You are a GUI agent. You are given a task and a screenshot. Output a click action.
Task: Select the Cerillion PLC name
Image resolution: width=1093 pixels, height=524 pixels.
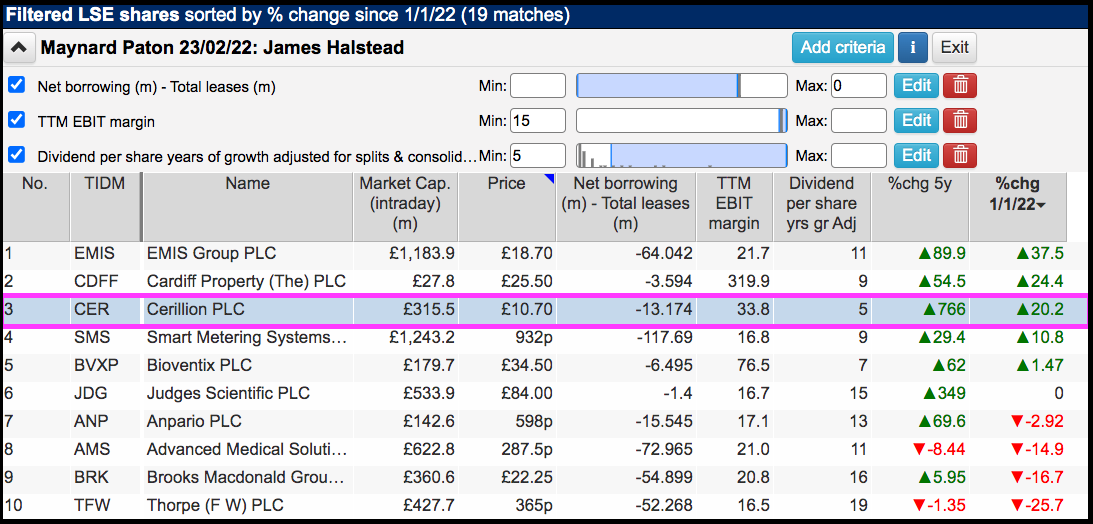pos(196,309)
